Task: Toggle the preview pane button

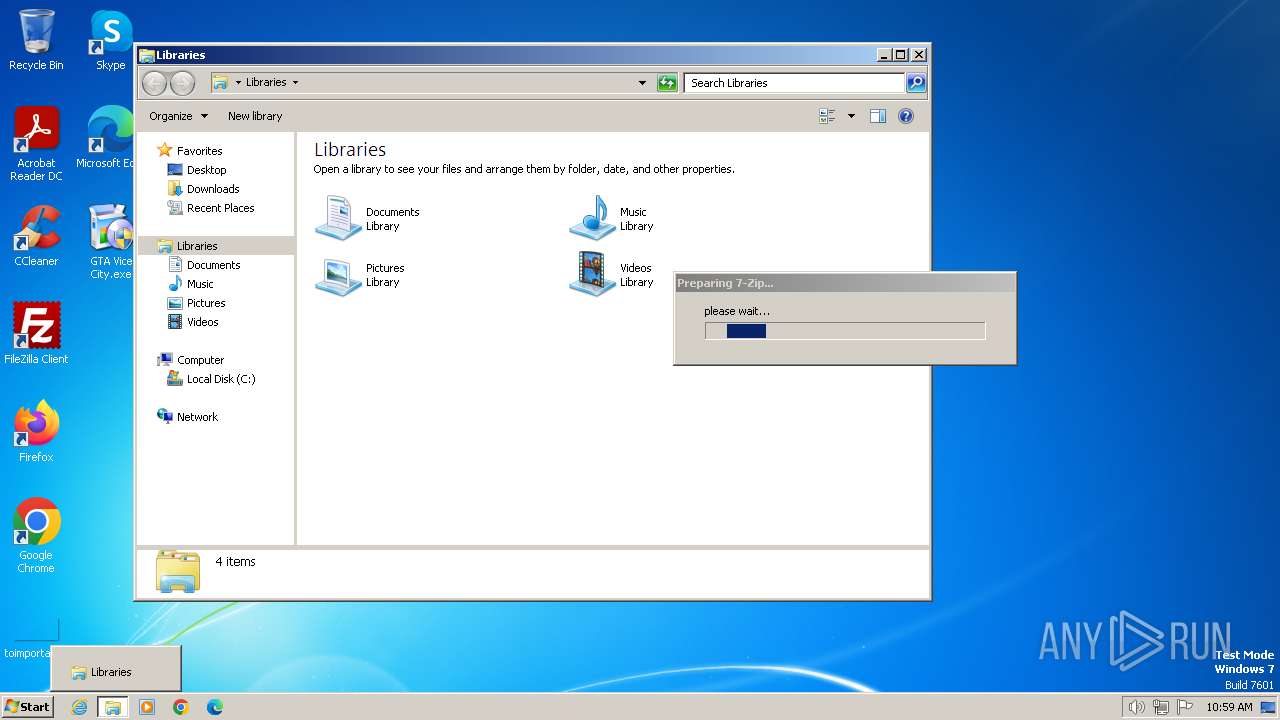Action: pyautogui.click(x=877, y=116)
